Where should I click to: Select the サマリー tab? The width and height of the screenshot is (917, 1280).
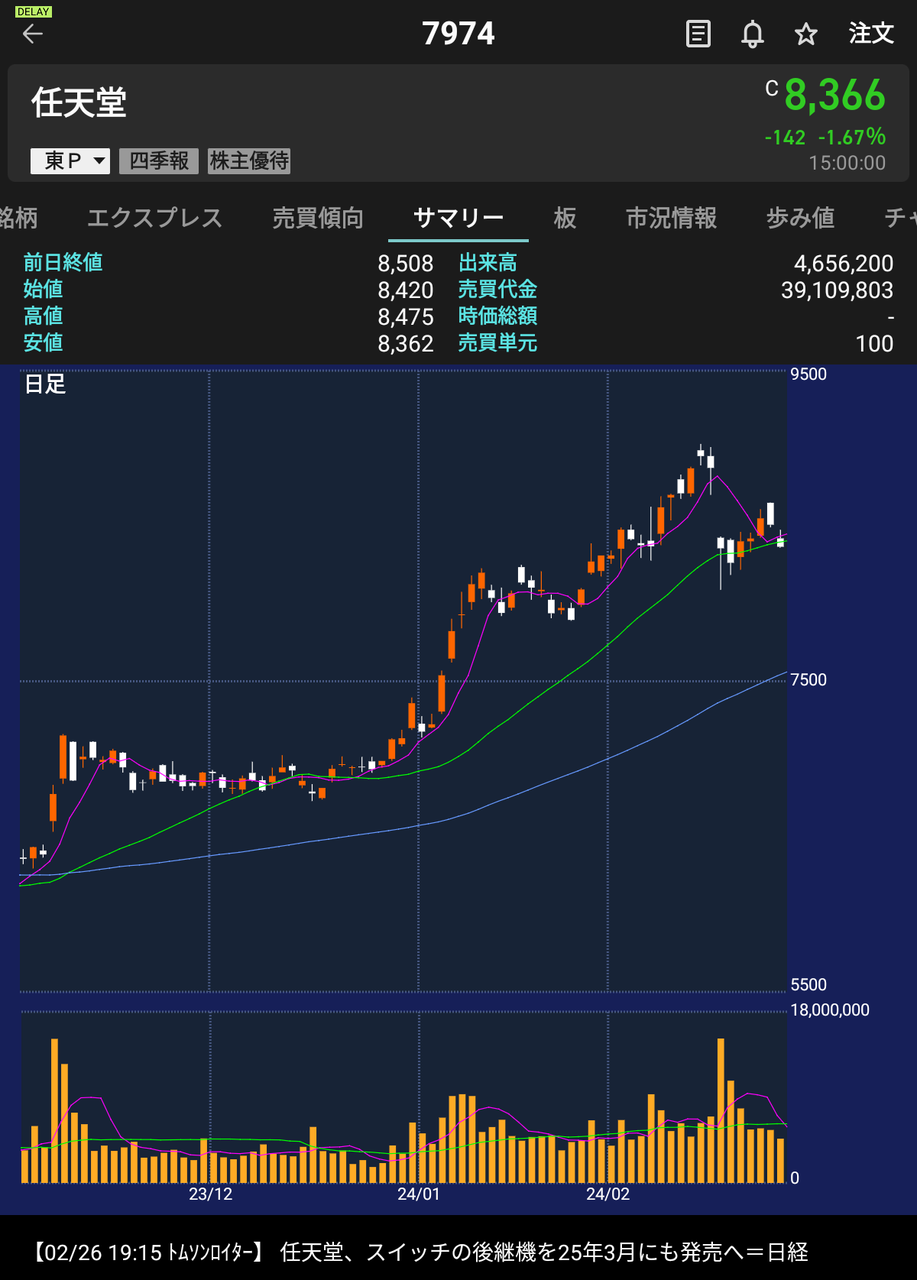[x=458, y=217]
